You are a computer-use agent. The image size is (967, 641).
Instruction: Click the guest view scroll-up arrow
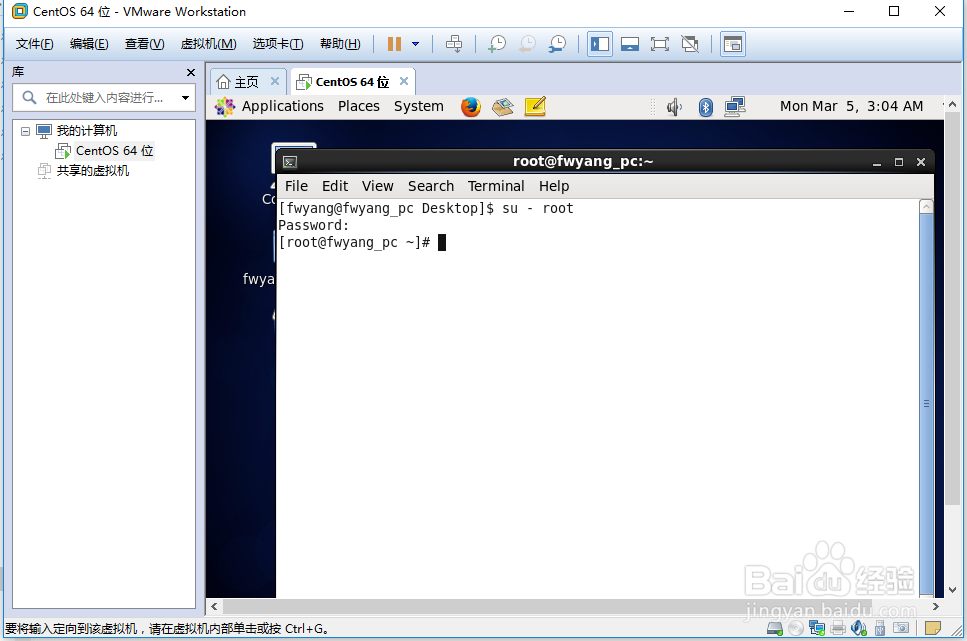[x=952, y=104]
